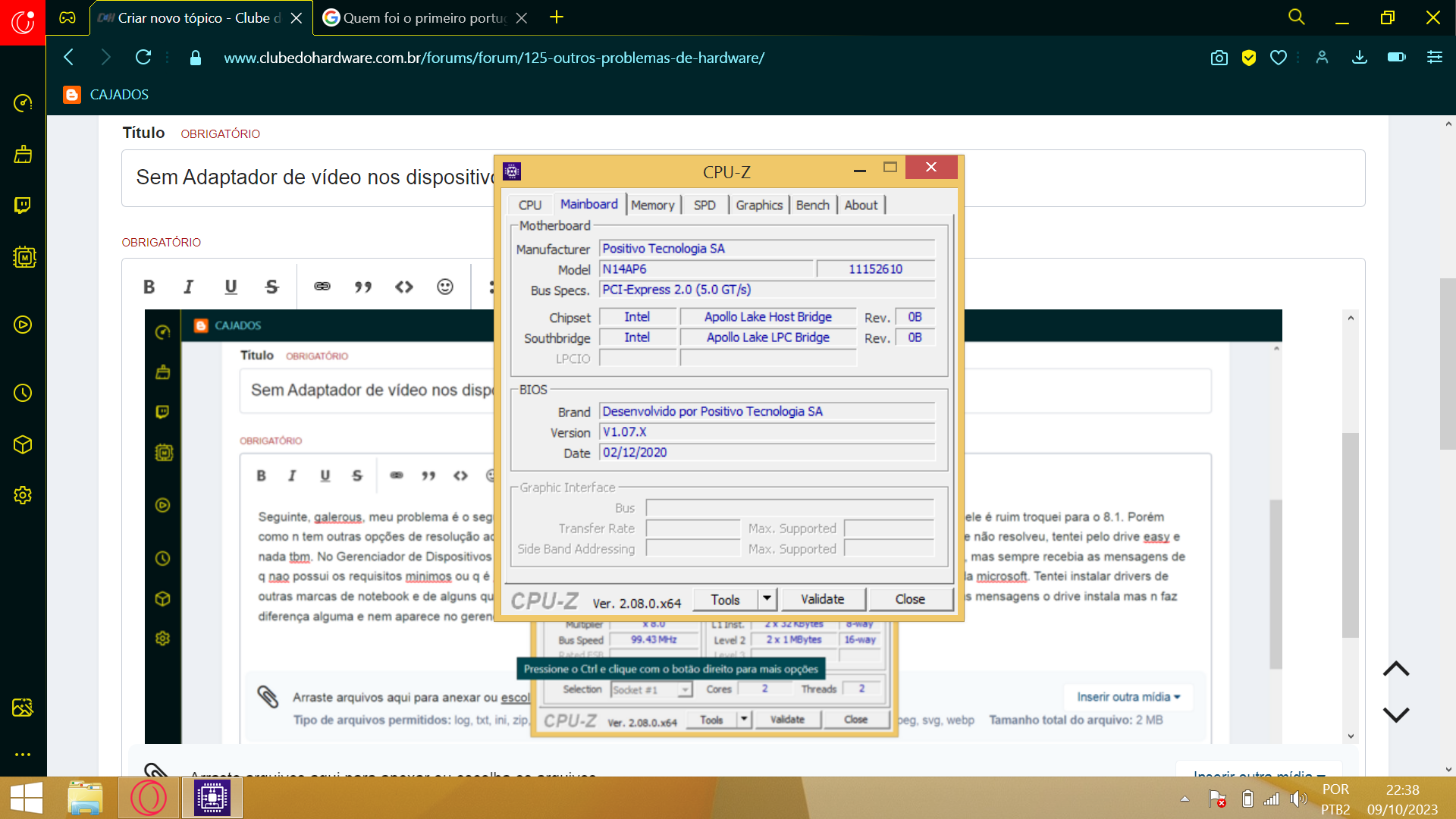Open Easy Setup sliders icon
The width and height of the screenshot is (1456, 819).
1435,58
